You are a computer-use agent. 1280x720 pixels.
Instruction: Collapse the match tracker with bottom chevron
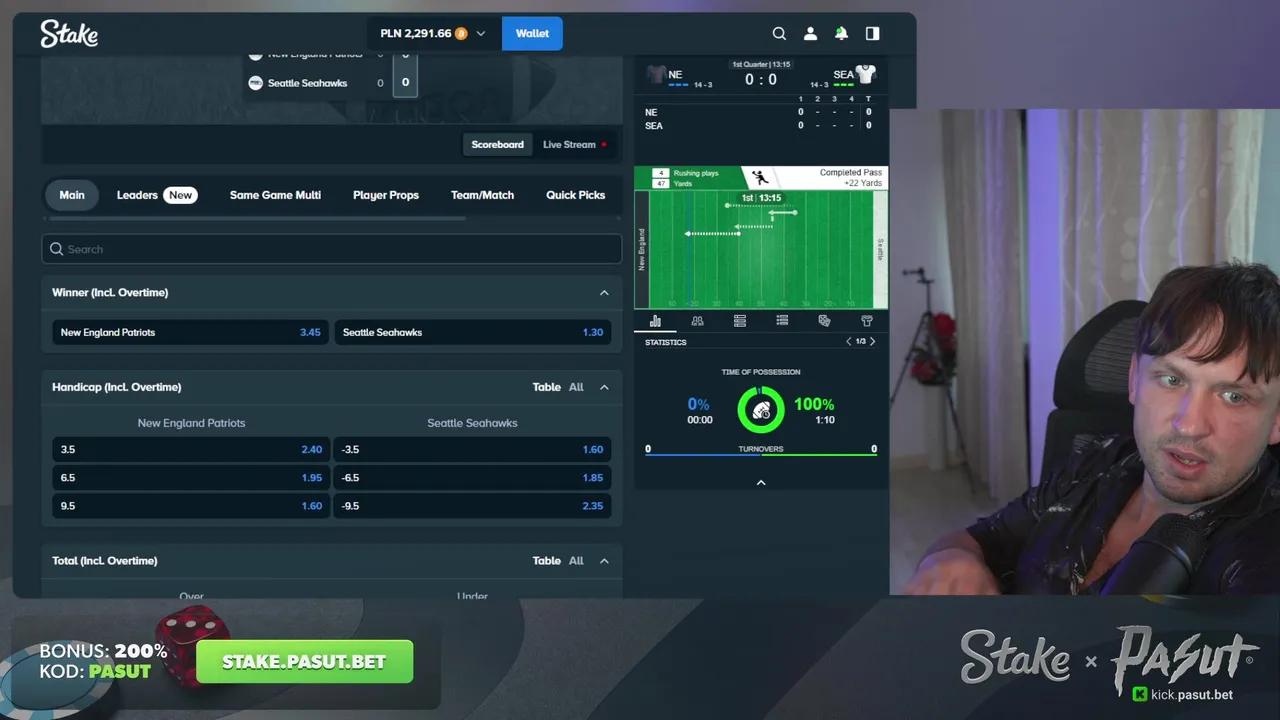pyautogui.click(x=761, y=482)
